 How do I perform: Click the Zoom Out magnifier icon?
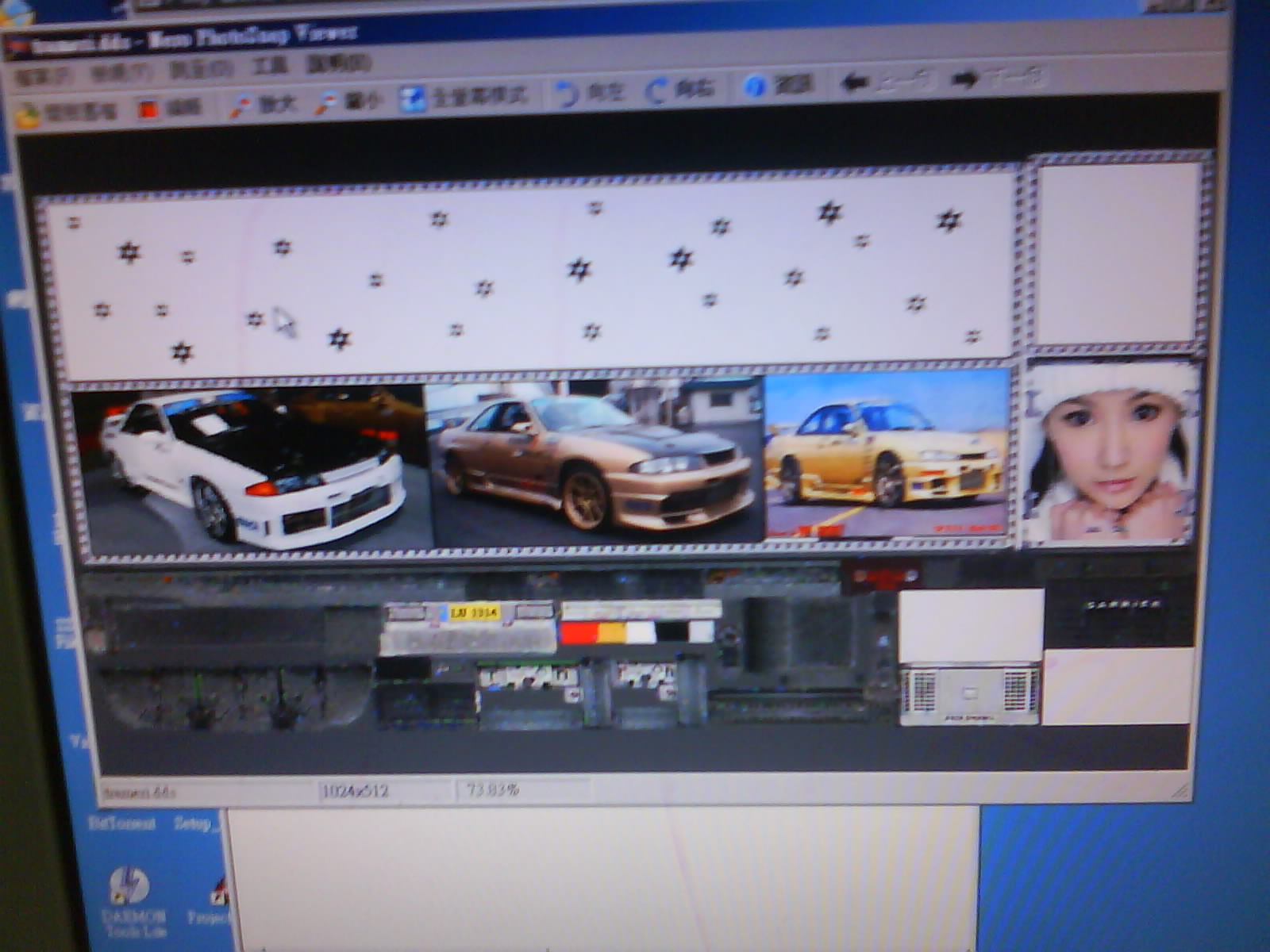pyautogui.click(x=326, y=103)
